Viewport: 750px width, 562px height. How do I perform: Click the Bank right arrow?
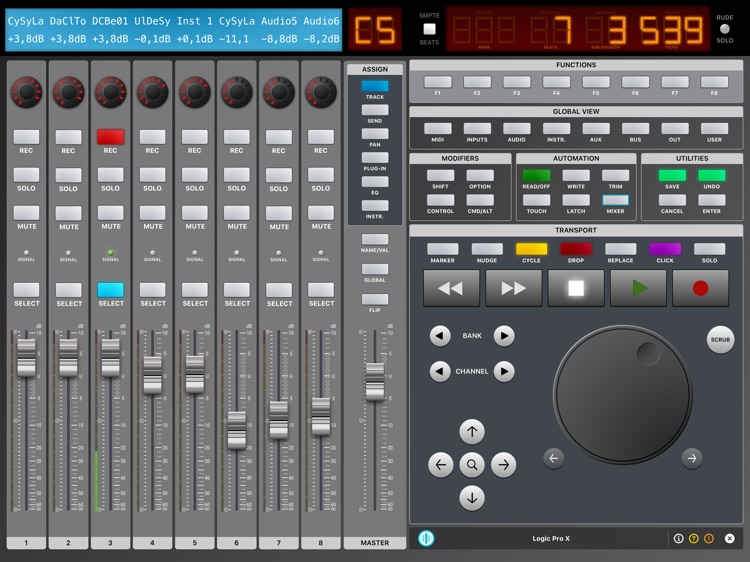[x=504, y=336]
